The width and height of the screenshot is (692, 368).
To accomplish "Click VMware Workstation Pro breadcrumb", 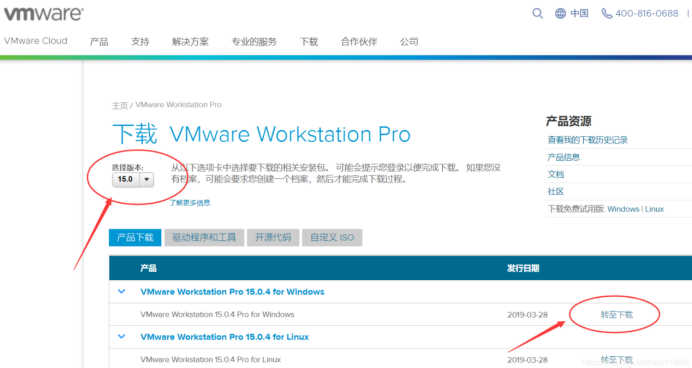I will pos(178,105).
